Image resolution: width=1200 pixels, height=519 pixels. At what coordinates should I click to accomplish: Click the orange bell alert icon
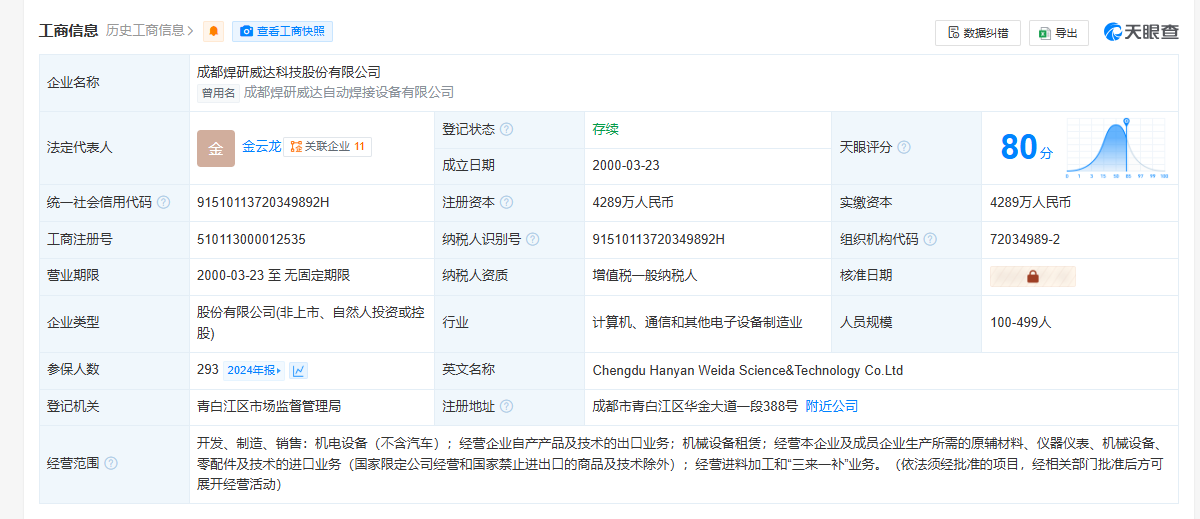[x=213, y=32]
